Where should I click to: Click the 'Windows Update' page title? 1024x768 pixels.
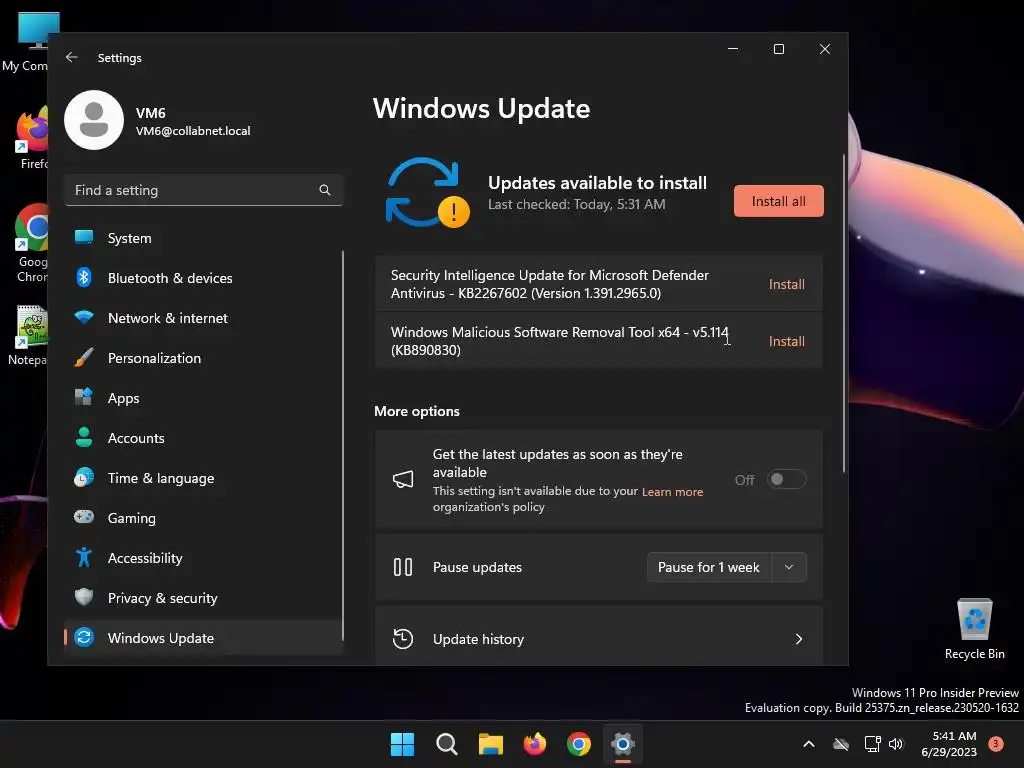coord(481,108)
